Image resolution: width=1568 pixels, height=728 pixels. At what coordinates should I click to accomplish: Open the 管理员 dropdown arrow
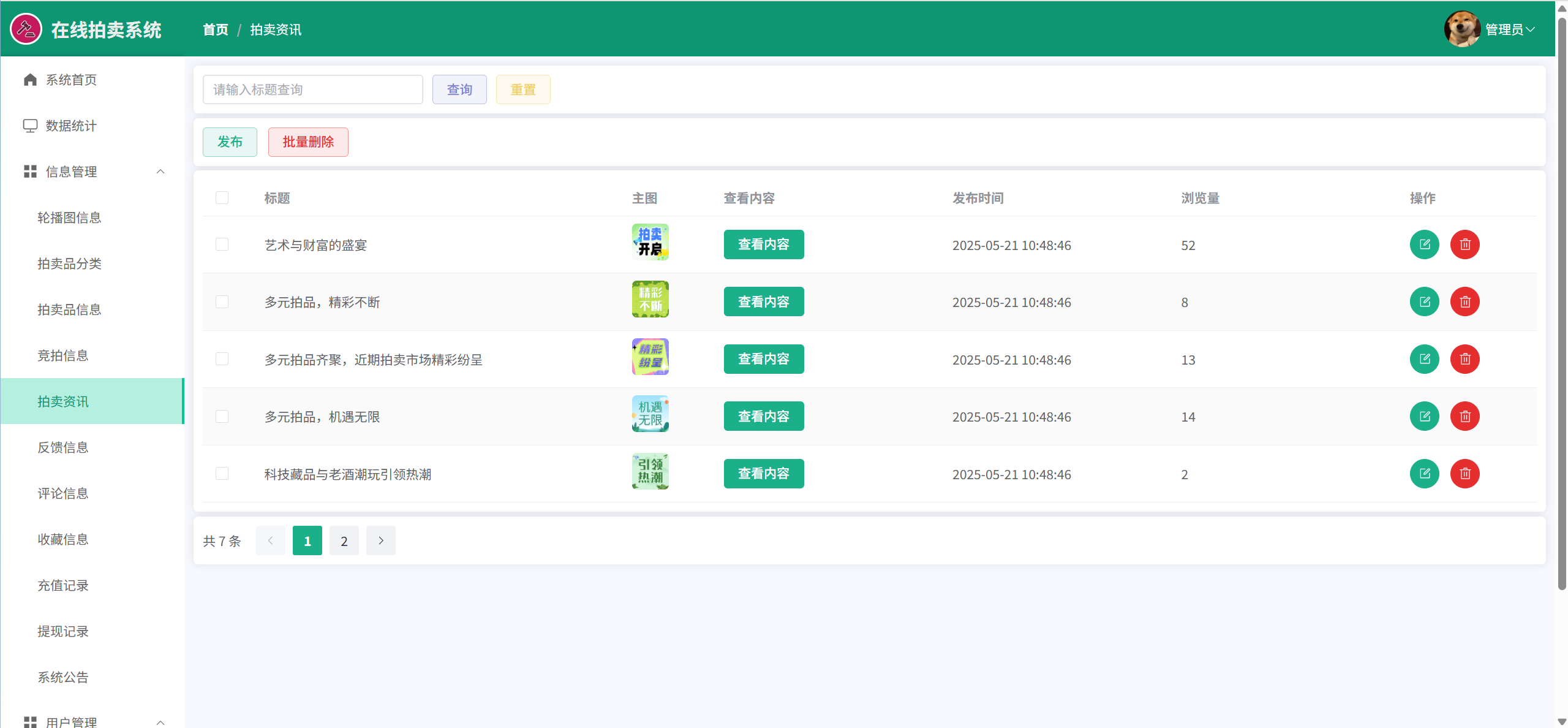pos(1531,29)
